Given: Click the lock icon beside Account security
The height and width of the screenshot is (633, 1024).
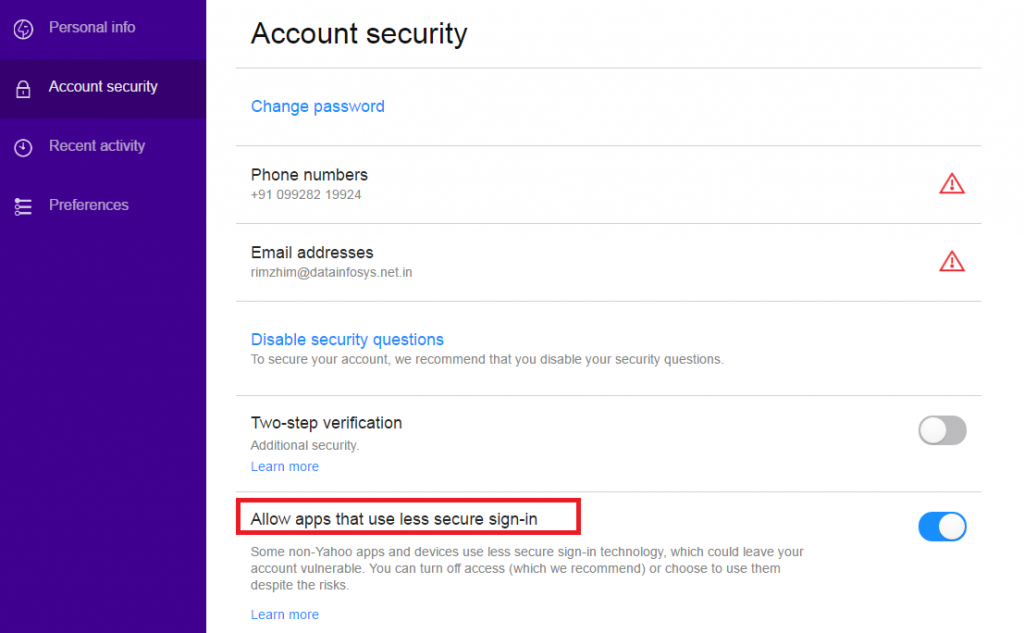Looking at the screenshot, I should click(x=23, y=89).
